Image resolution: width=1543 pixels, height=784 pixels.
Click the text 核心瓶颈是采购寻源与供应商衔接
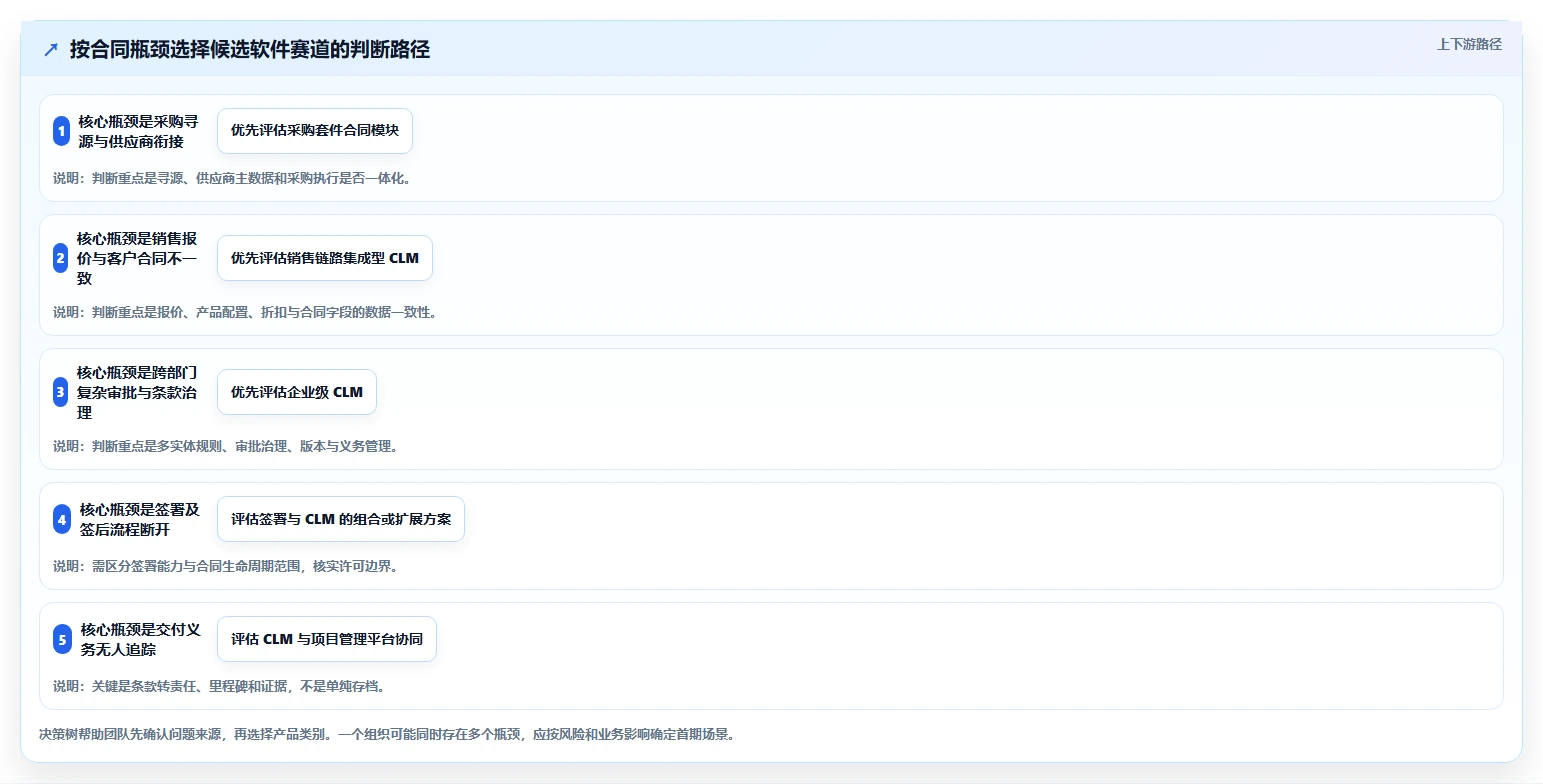(x=138, y=131)
